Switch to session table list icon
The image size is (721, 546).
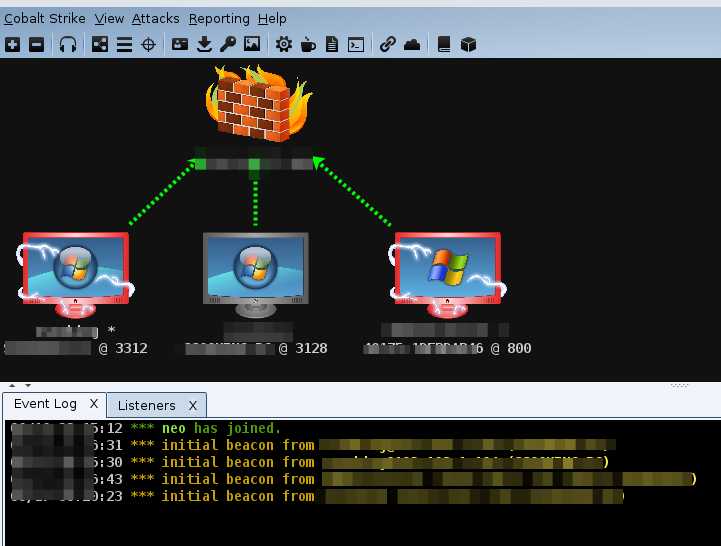[x=124, y=45]
